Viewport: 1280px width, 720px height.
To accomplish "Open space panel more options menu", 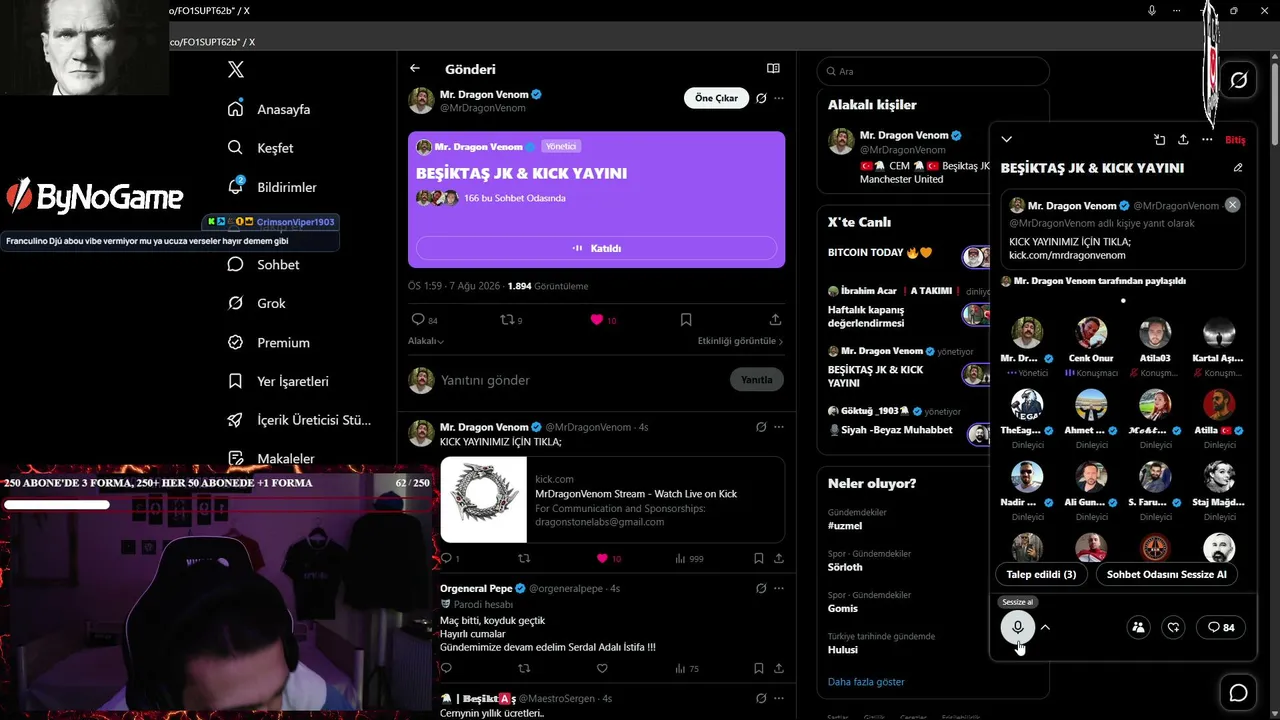I will click(x=1207, y=140).
